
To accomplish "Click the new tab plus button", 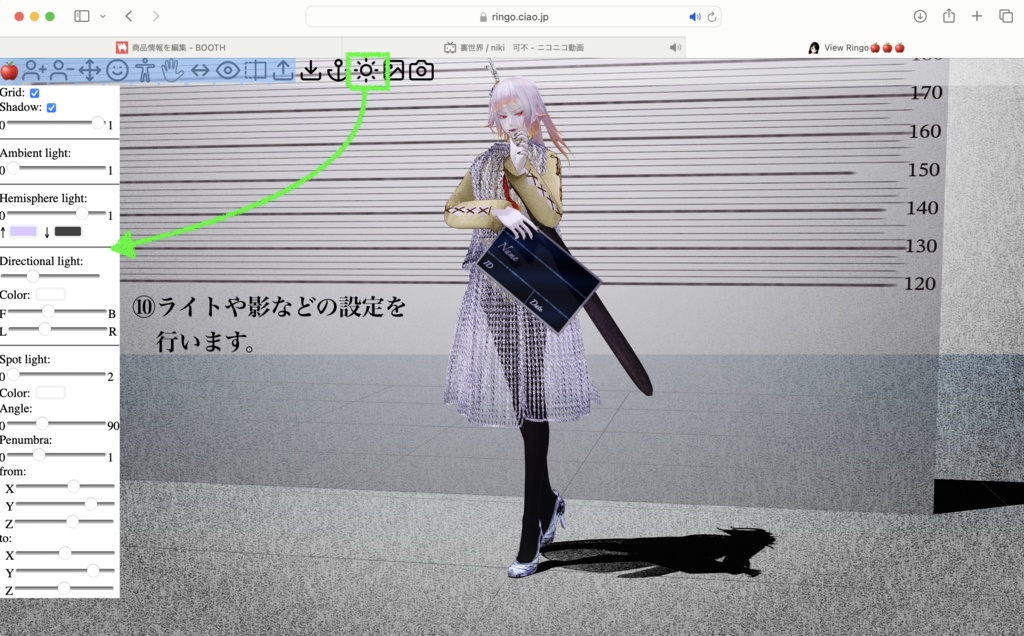I will click(x=977, y=16).
